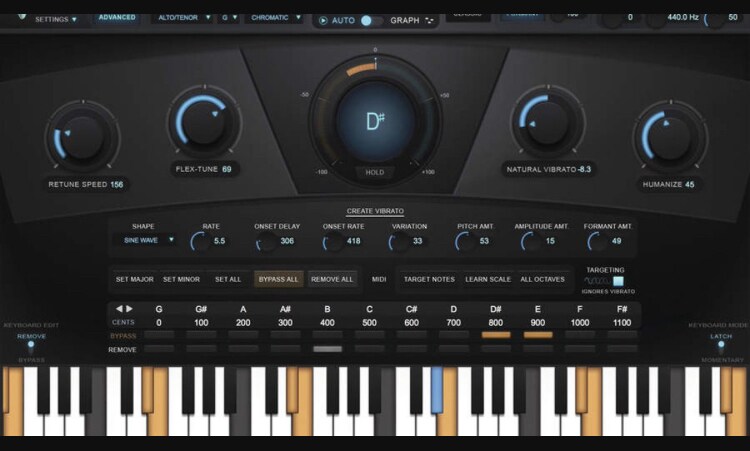Toggle the Advanced view button
Viewport: 750px width, 451px height.
[117, 18]
